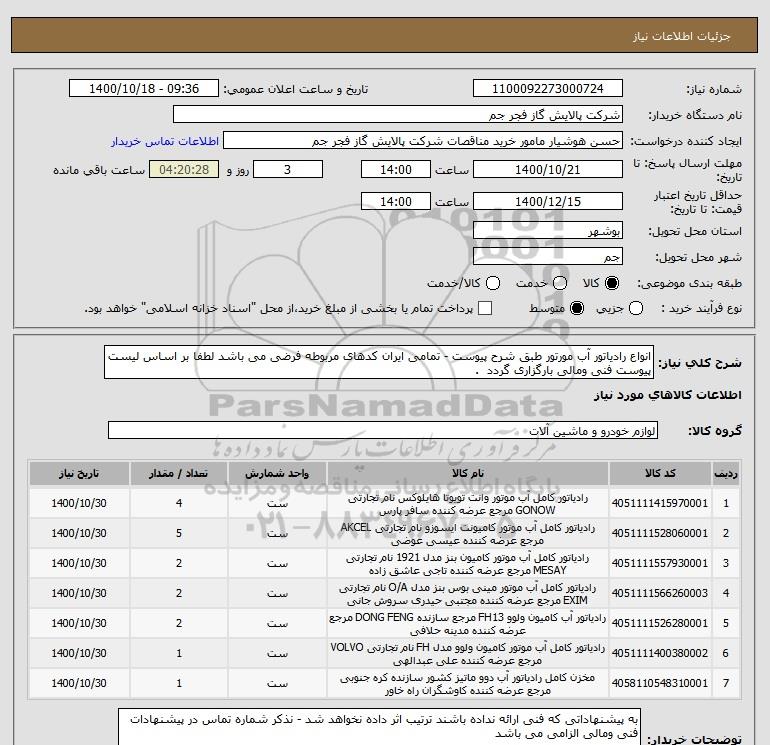Click the واحد شمارش column header

point(277,473)
